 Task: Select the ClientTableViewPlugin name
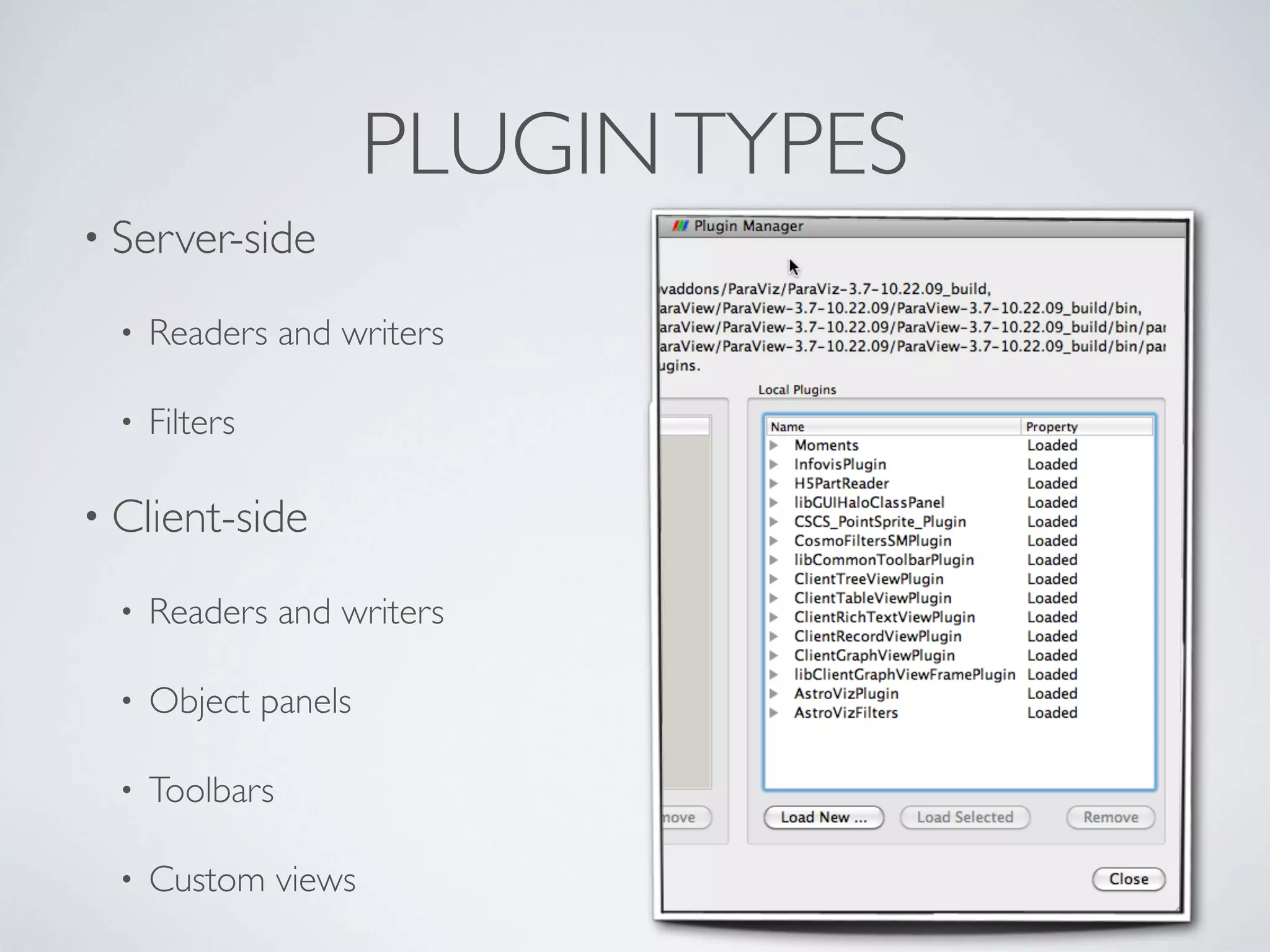click(x=873, y=598)
